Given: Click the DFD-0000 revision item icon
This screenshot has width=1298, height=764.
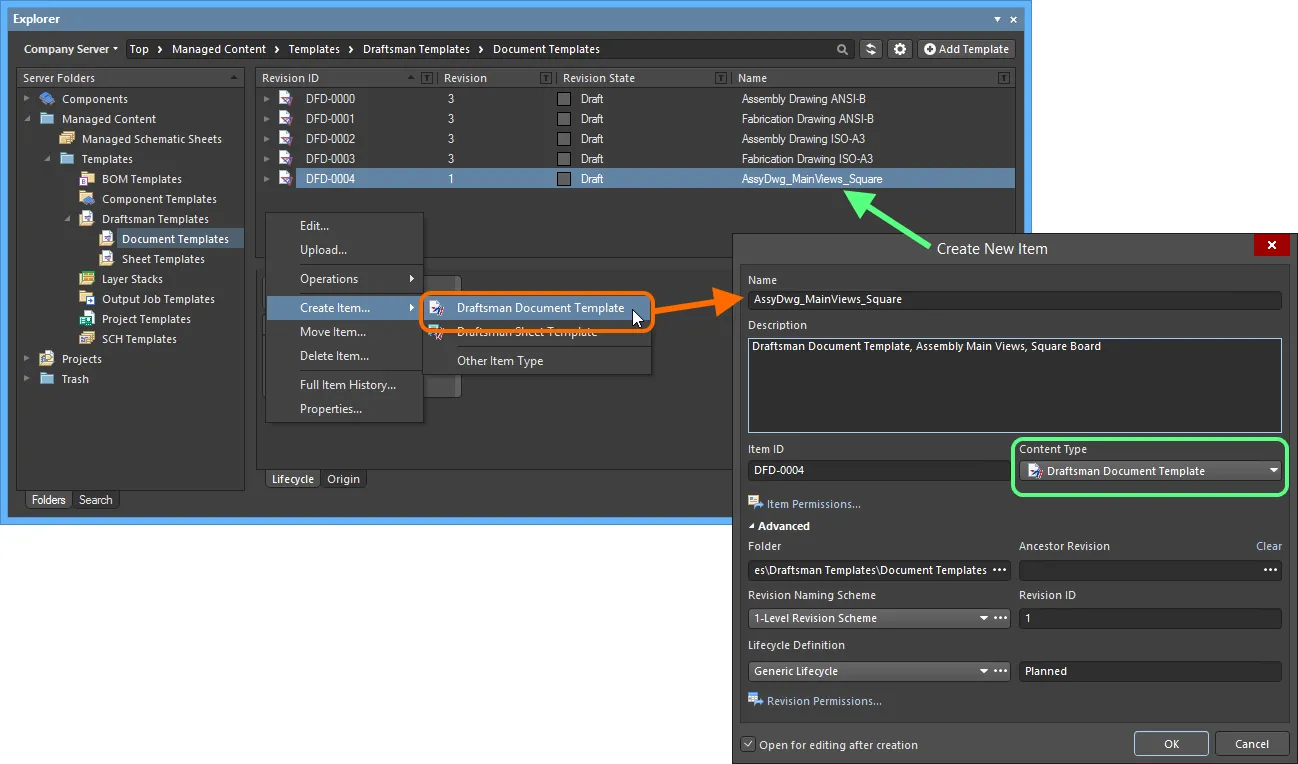Looking at the screenshot, I should [285, 99].
